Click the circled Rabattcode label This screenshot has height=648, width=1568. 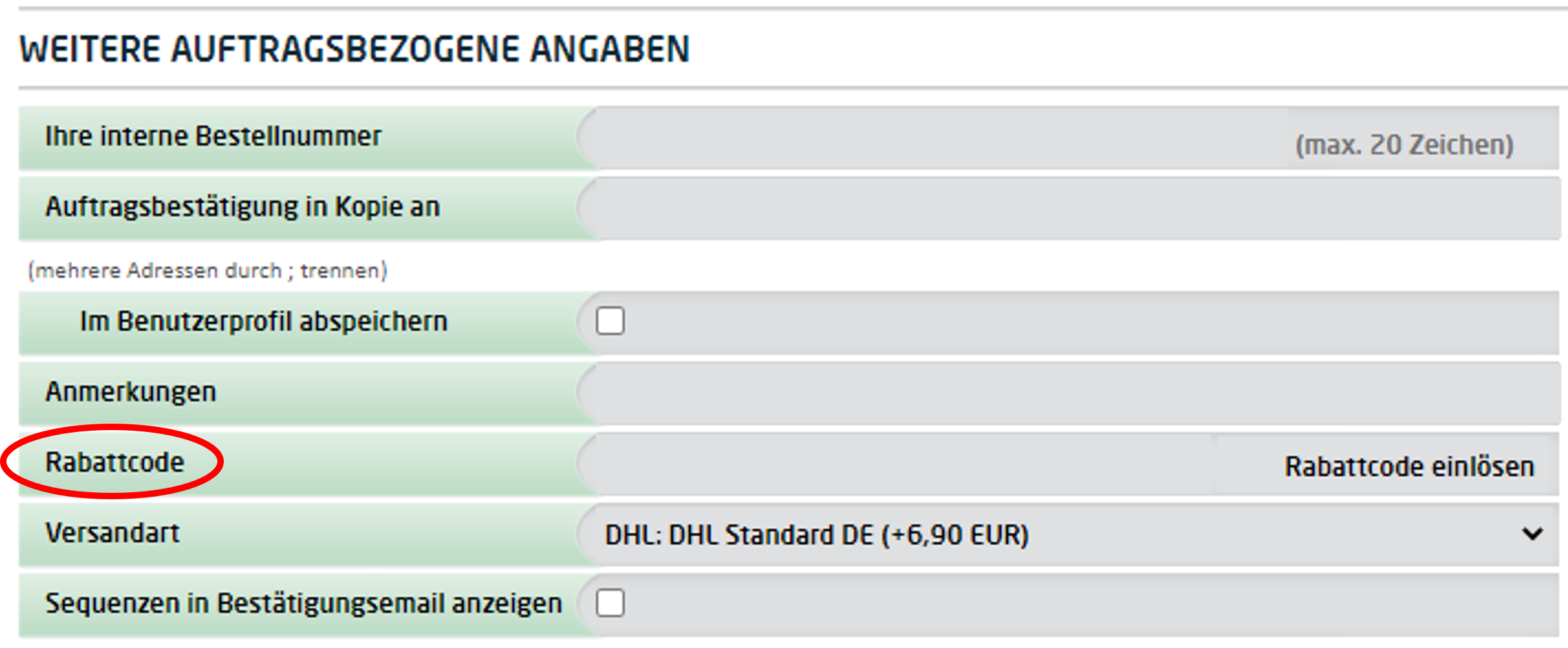pos(115,462)
